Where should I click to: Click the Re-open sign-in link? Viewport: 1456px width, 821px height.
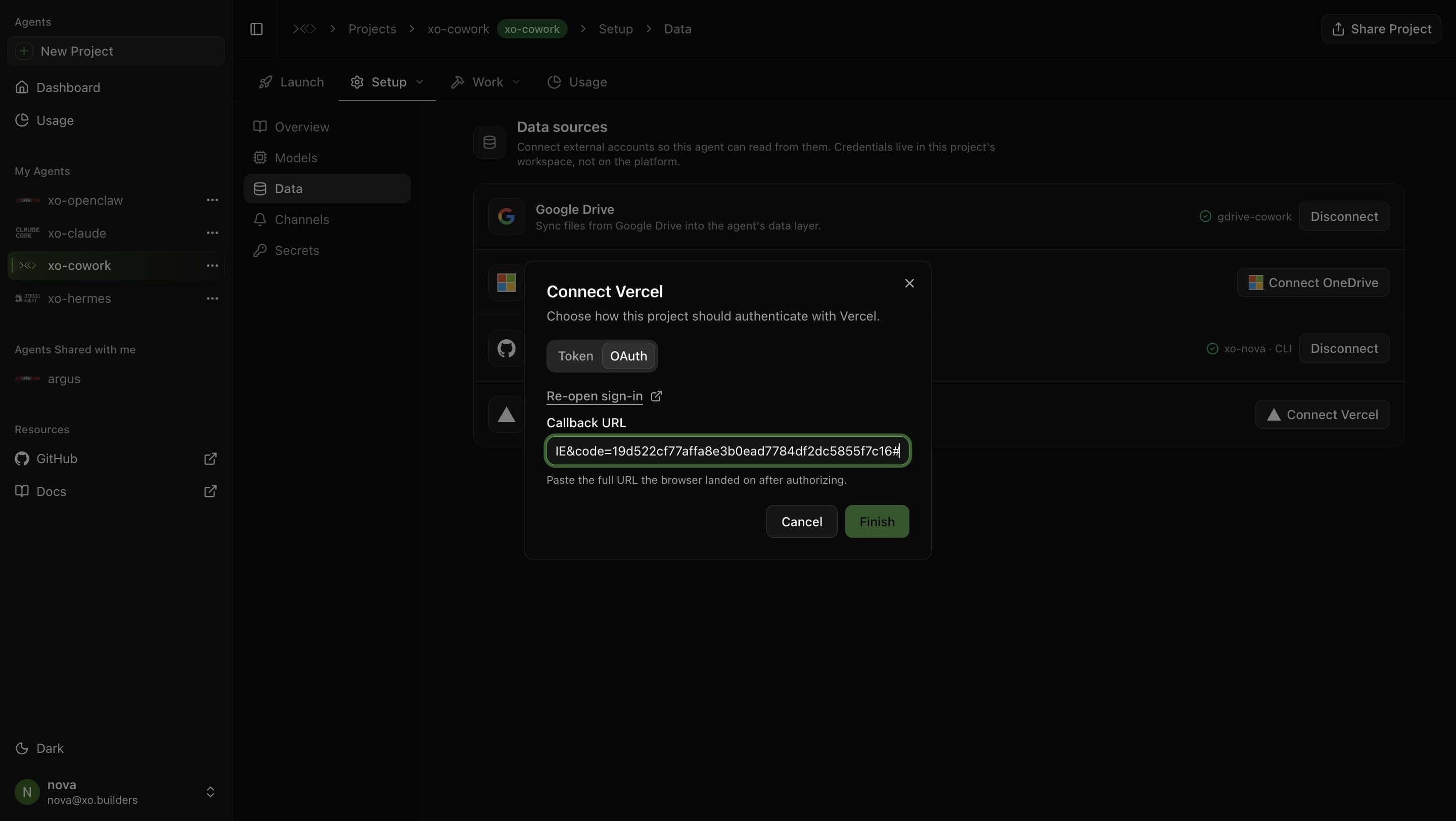pyautogui.click(x=594, y=396)
